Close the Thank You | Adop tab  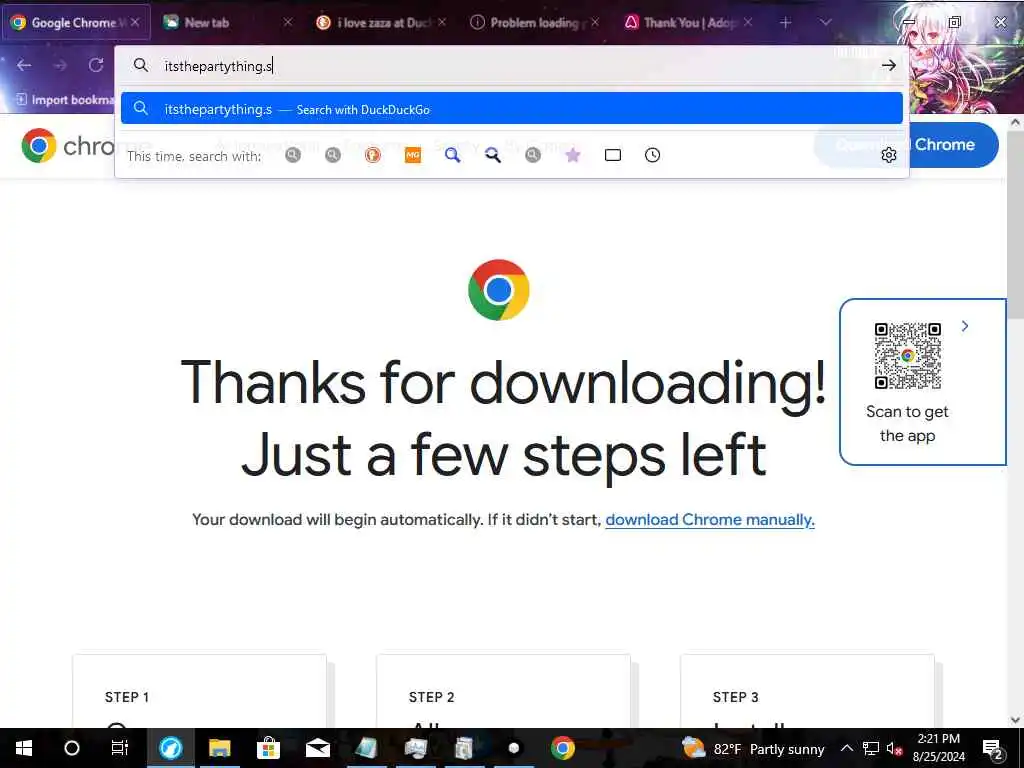tap(748, 22)
